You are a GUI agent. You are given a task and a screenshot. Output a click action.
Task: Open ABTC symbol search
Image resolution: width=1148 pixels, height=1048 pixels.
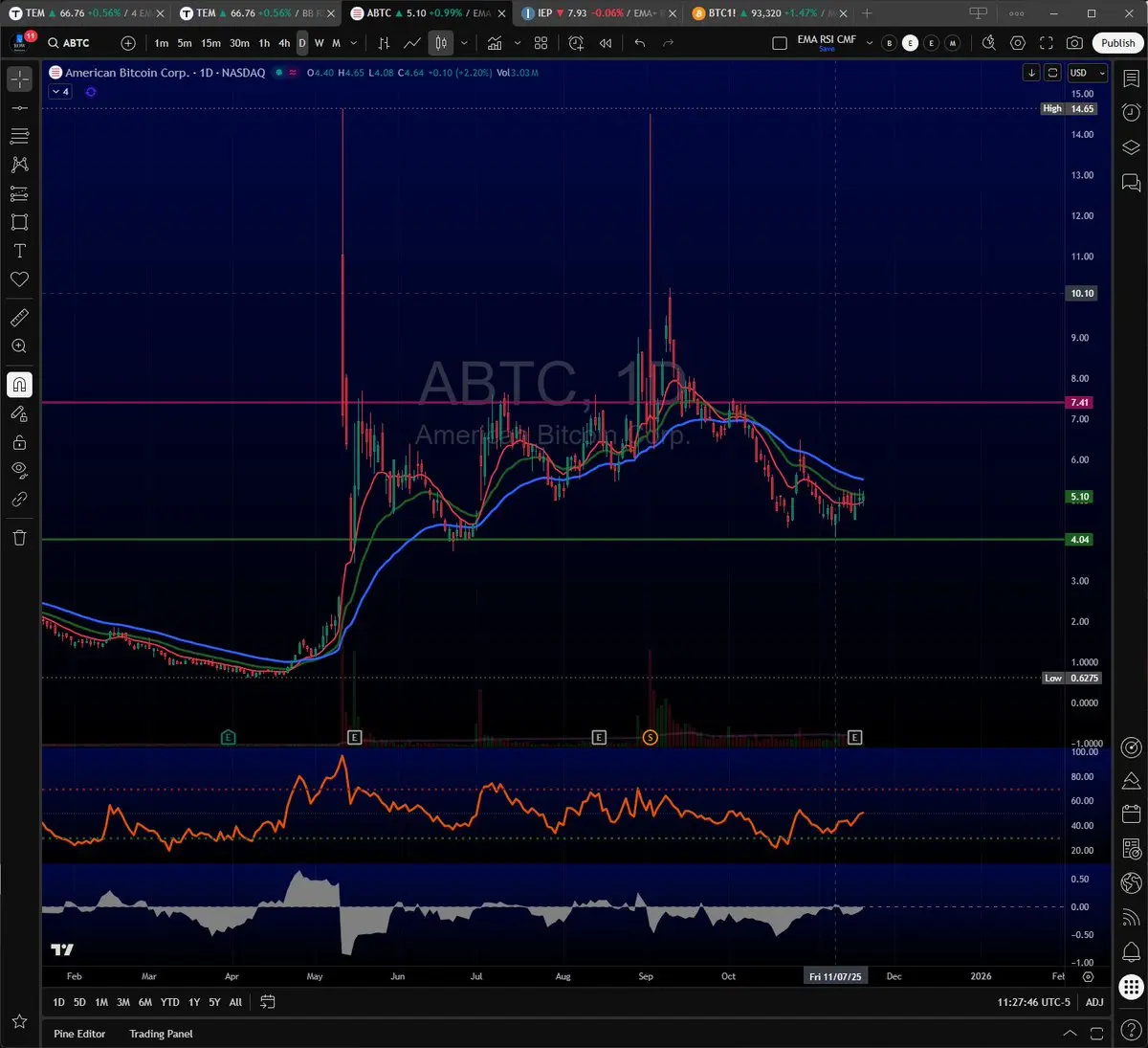coord(69,43)
